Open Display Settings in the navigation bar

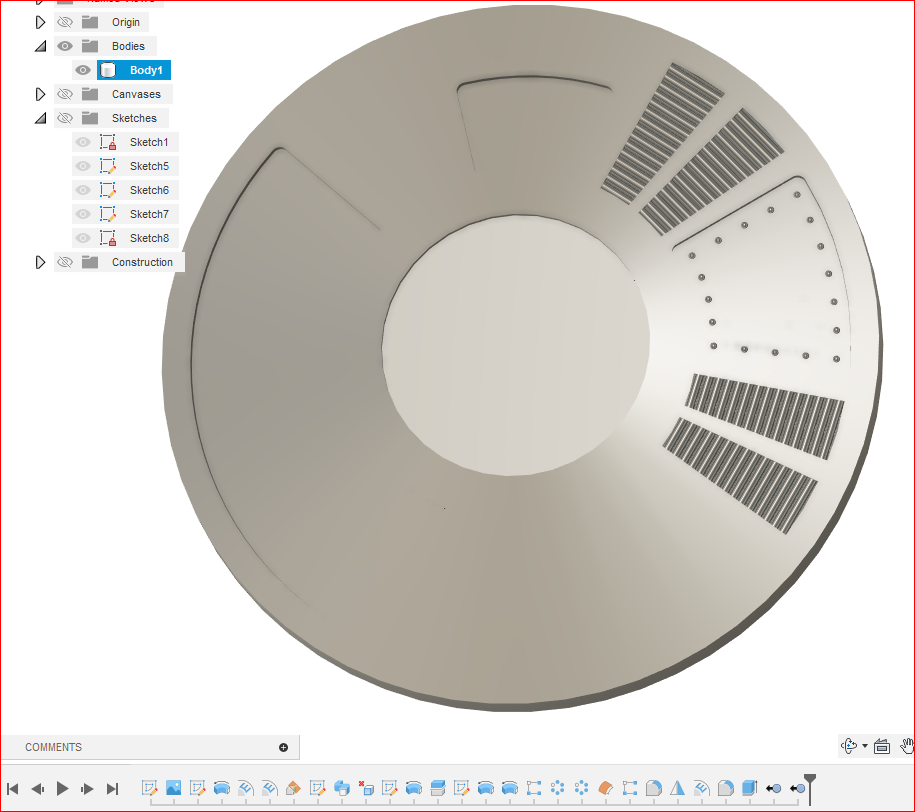click(882, 747)
